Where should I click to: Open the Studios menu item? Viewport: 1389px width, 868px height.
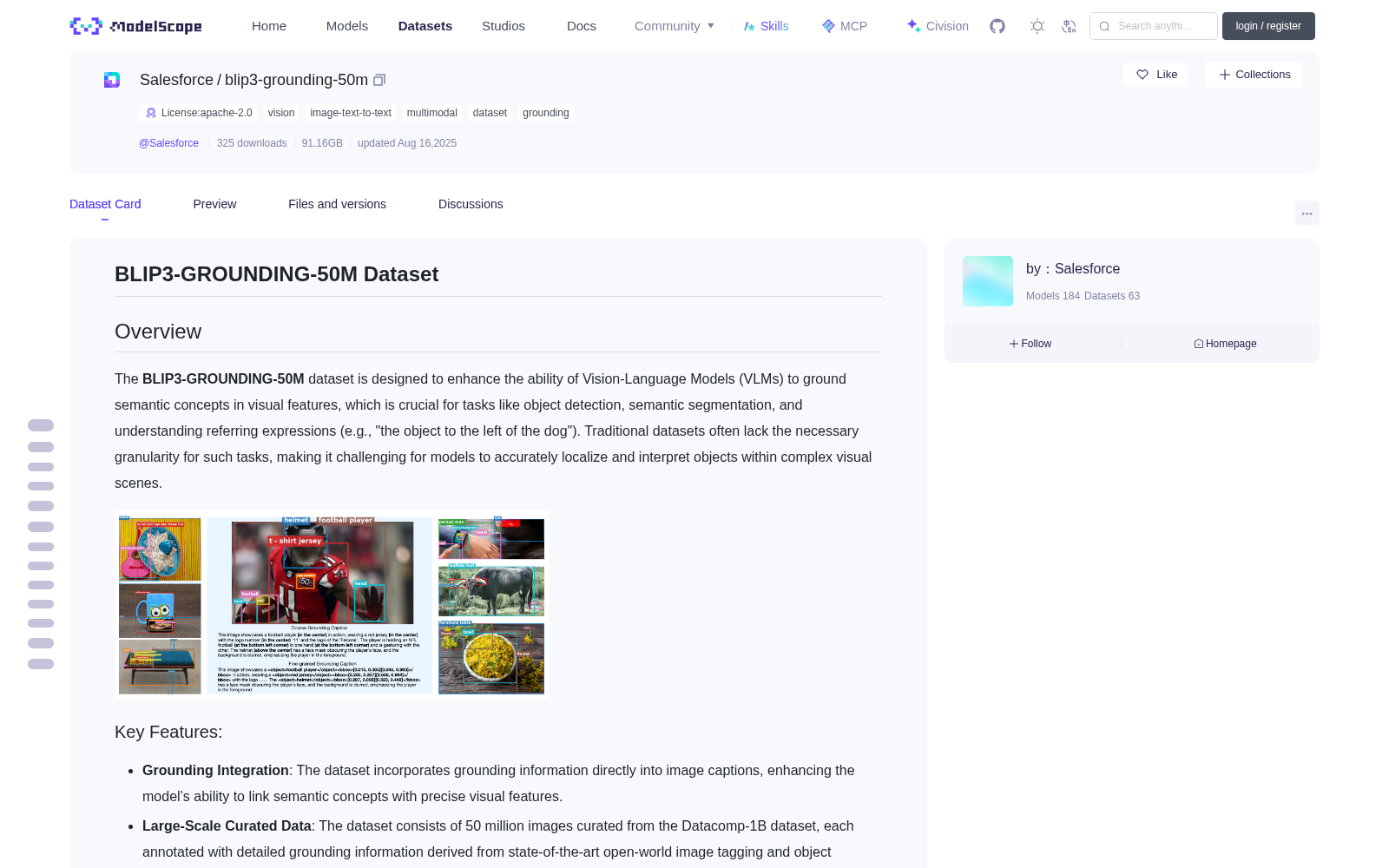coord(504,26)
